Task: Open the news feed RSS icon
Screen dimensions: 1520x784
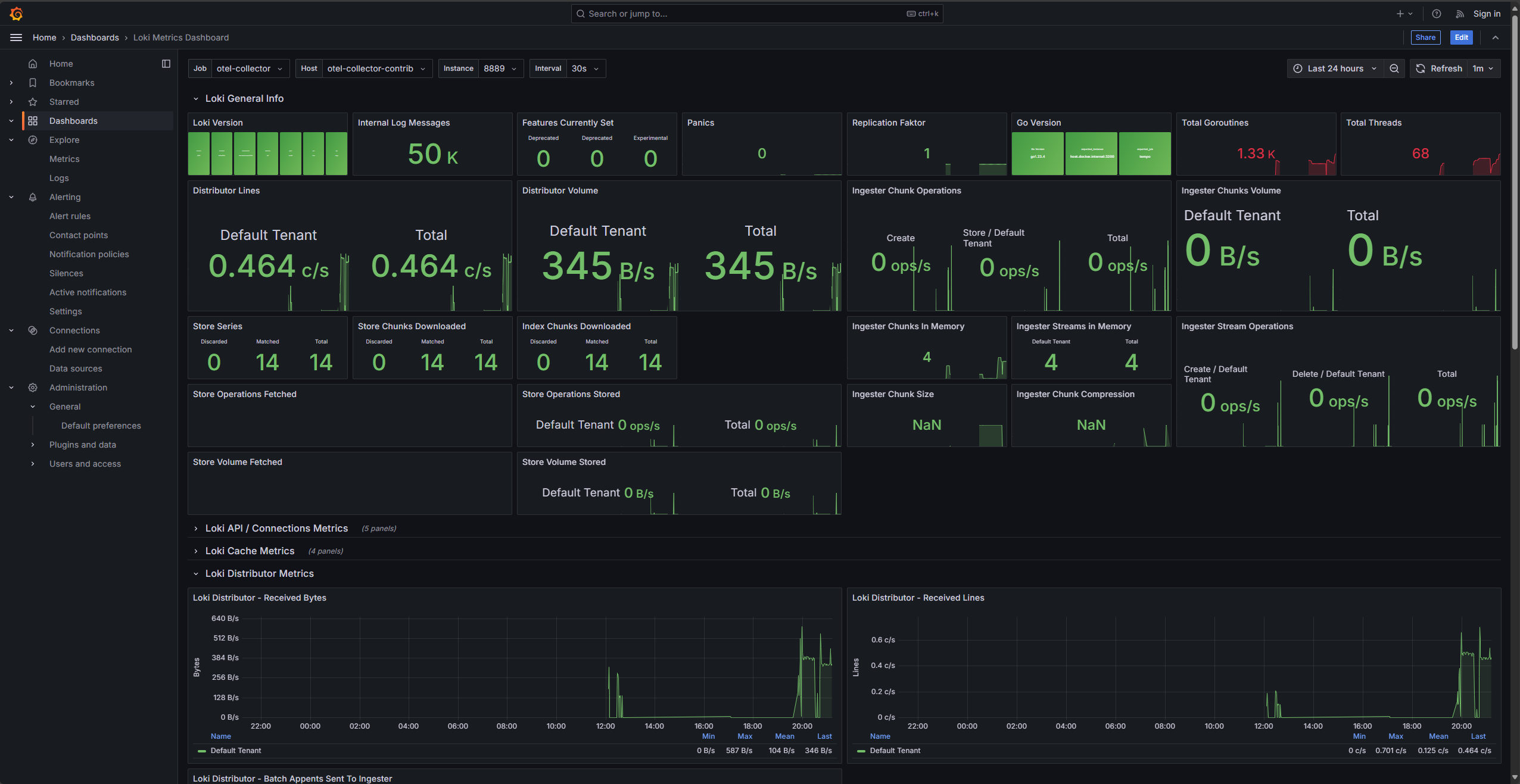Action: pos(1460,14)
